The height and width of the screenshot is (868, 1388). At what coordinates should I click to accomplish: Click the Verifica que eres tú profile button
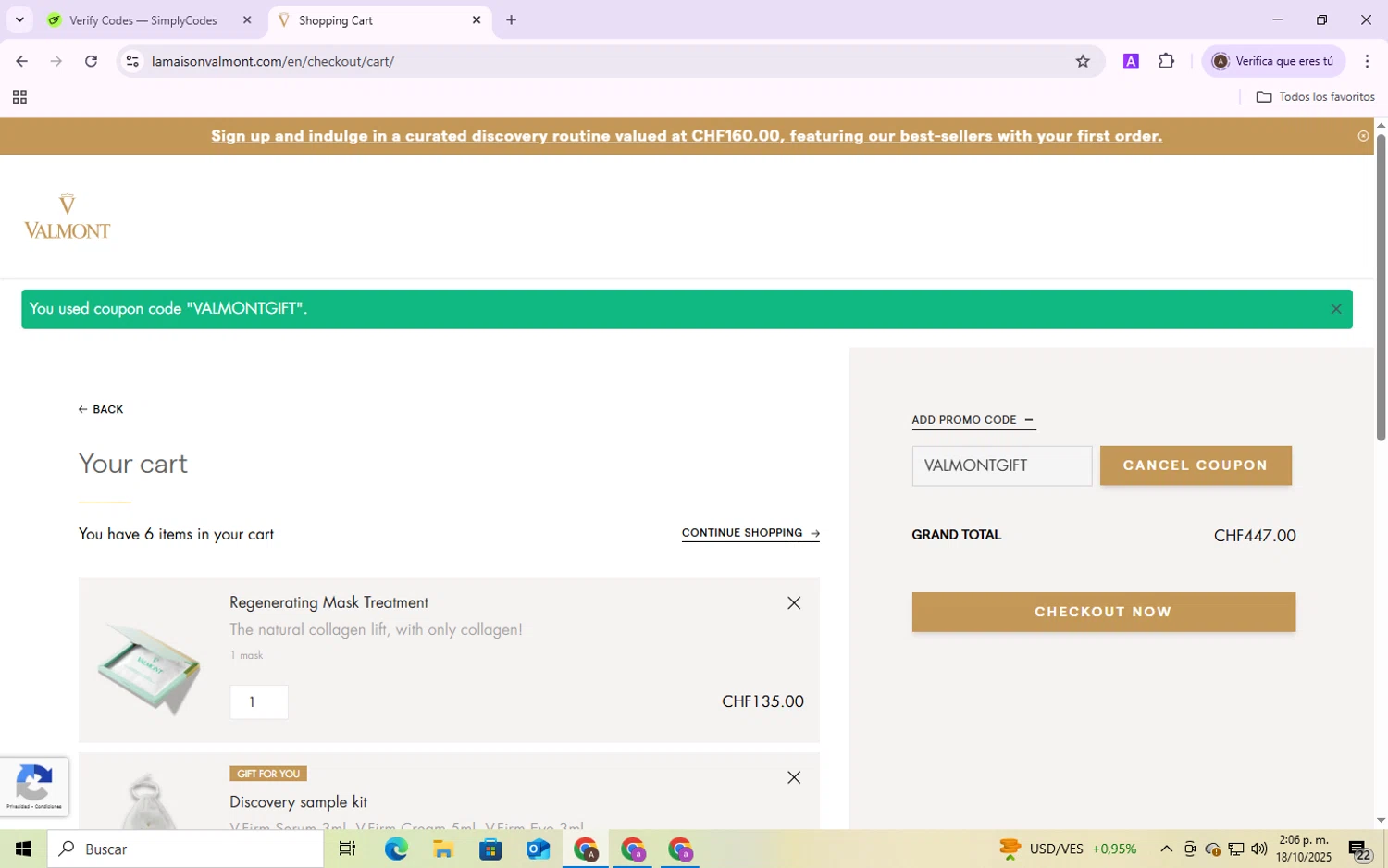1273,61
